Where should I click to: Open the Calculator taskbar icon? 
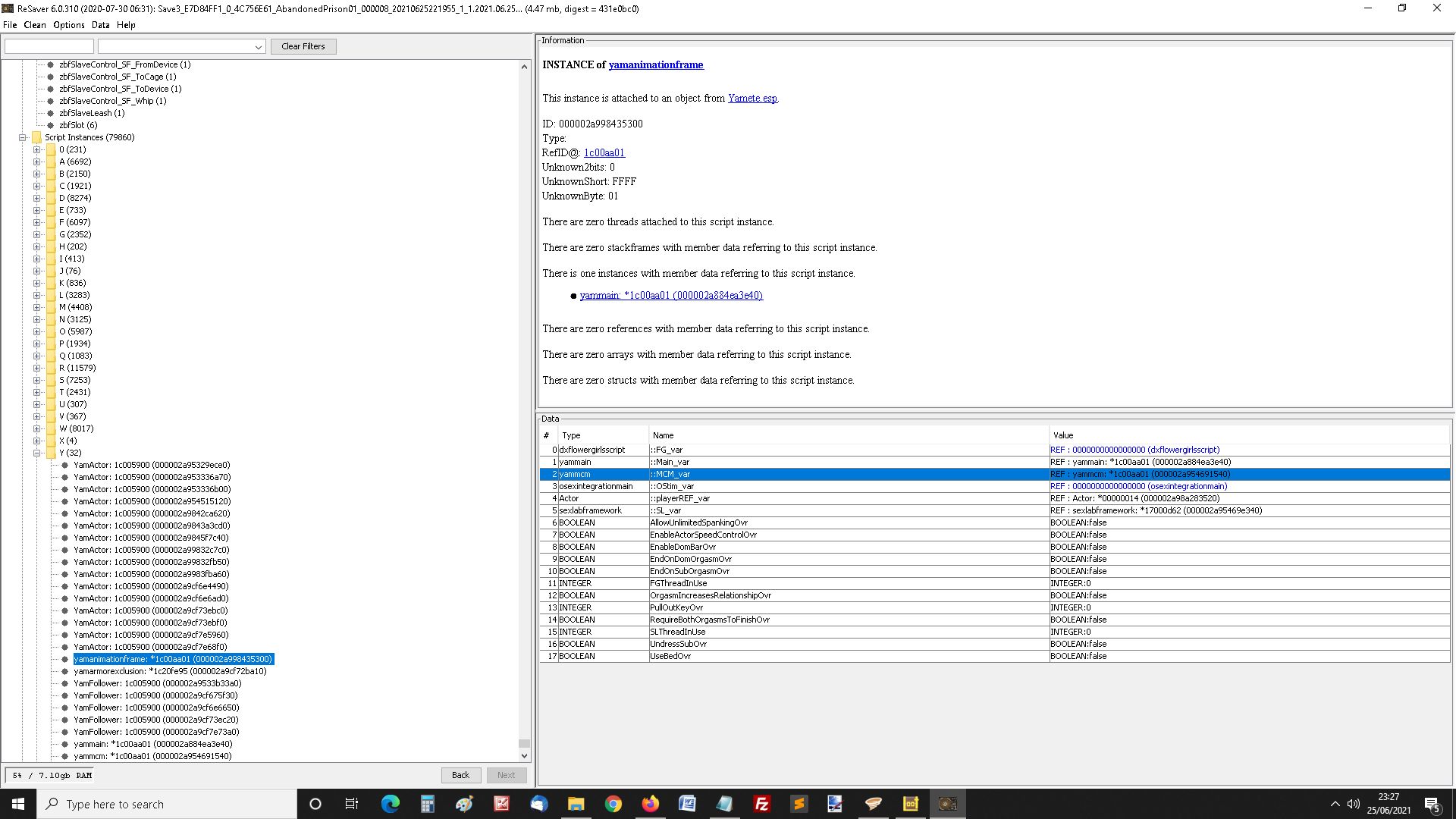(427, 804)
